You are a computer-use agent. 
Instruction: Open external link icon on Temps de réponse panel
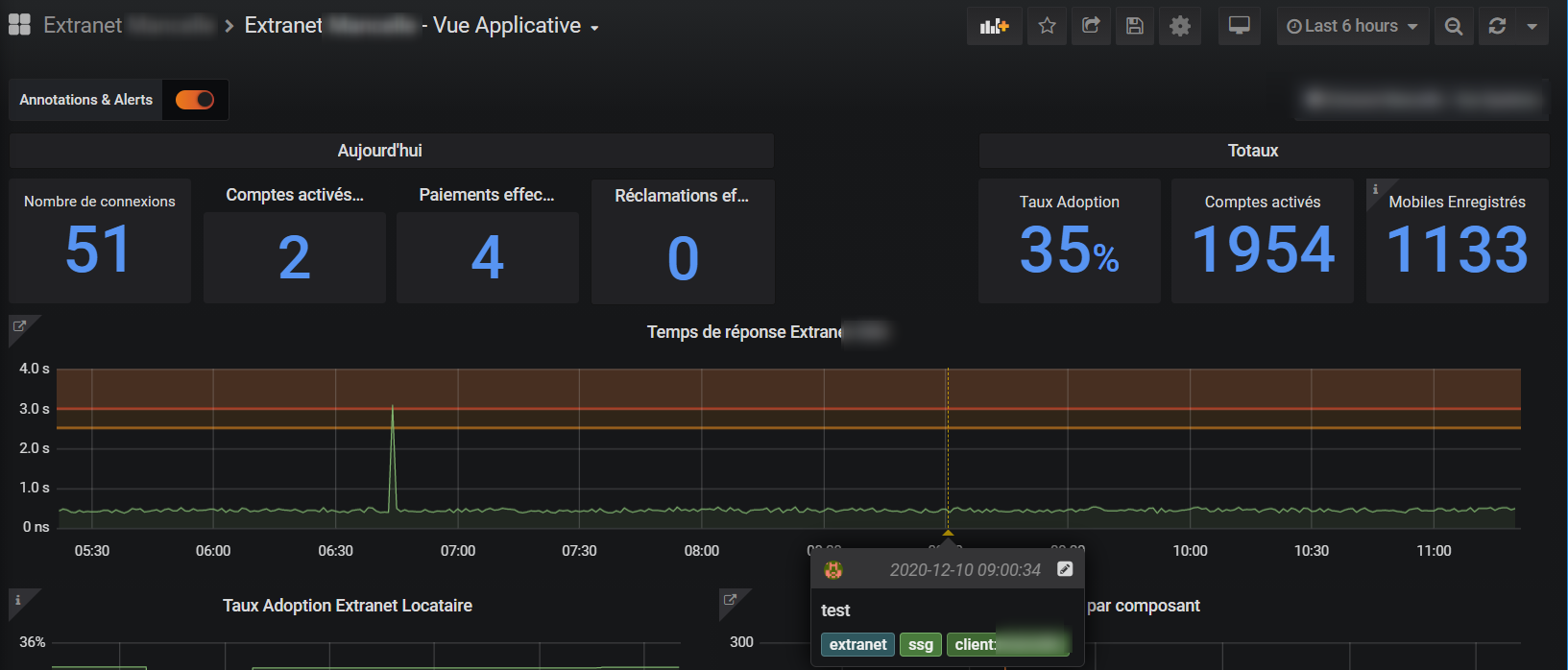[x=18, y=326]
